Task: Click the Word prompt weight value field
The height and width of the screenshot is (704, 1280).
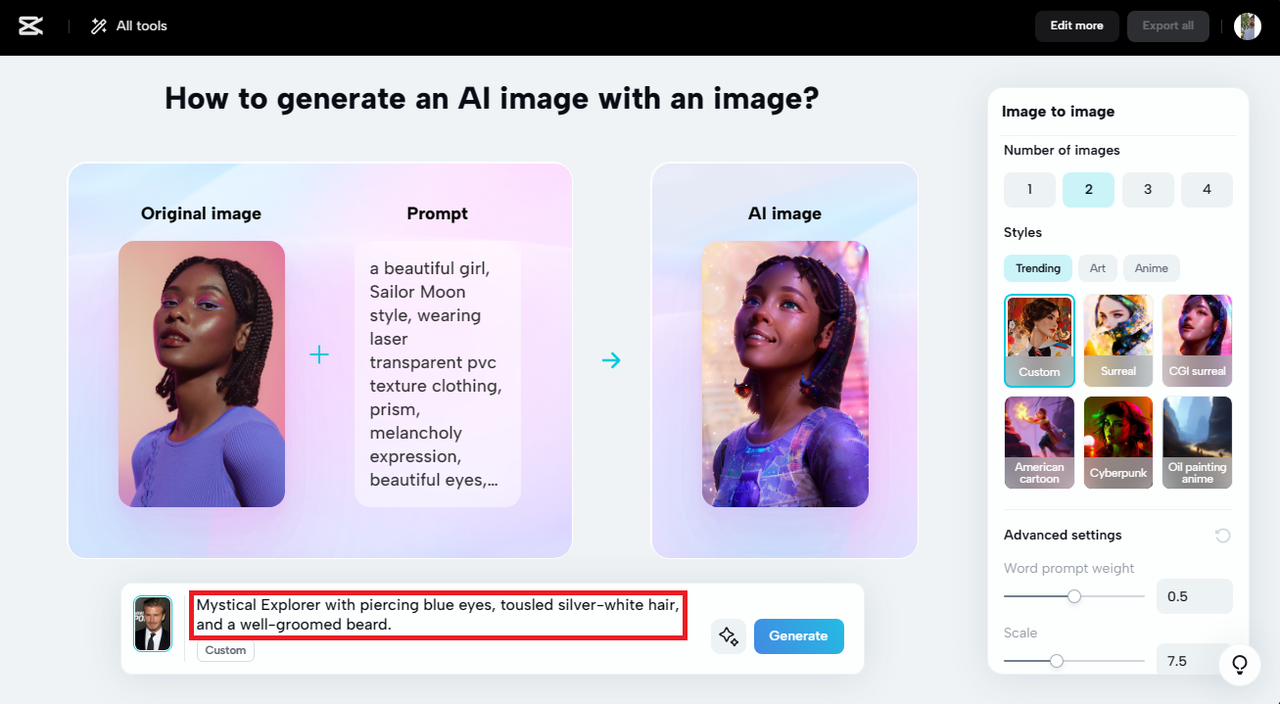Action: pyautogui.click(x=1194, y=596)
